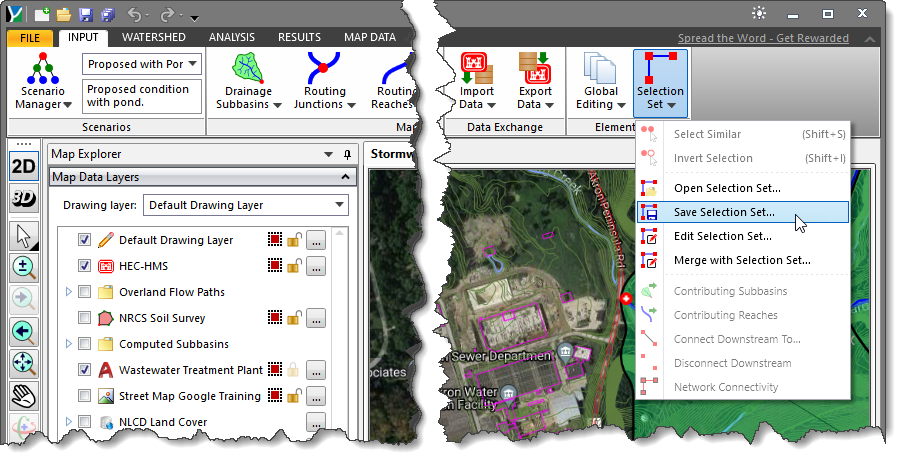Viewport: 897px width, 454px height.
Task: Switch to the WATERSHED tab
Action: pos(153,37)
